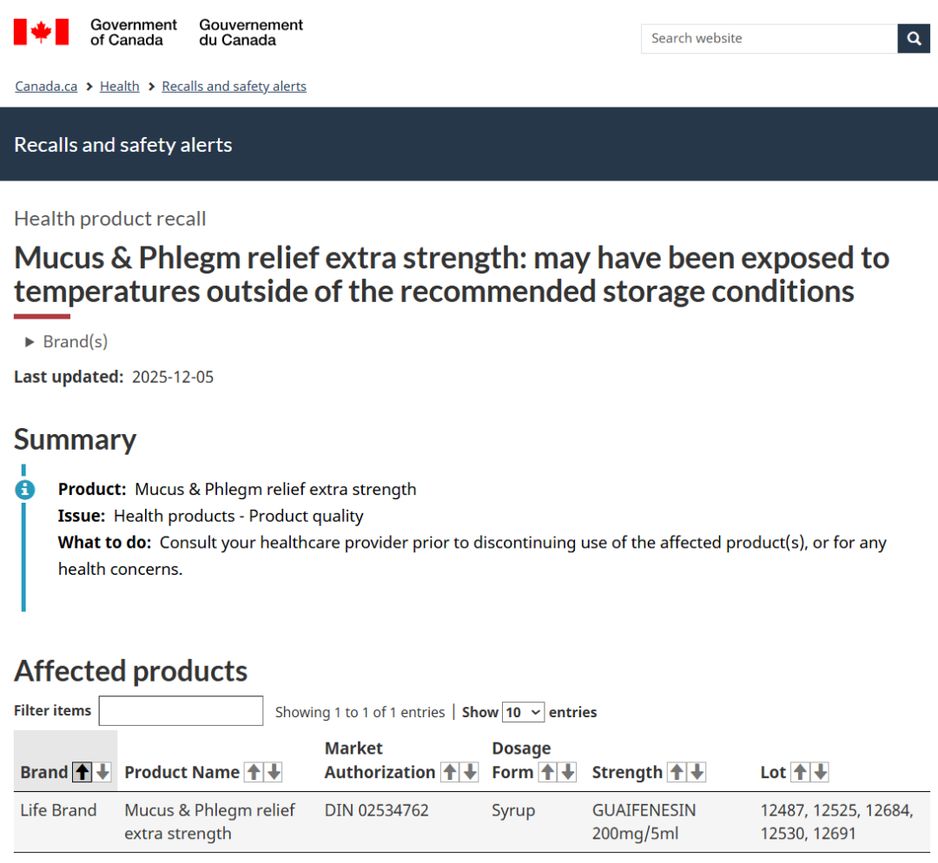Image resolution: width=938 pixels, height=863 pixels.
Task: Open Recalls and safety alerts breadcrumb
Action: coord(234,86)
